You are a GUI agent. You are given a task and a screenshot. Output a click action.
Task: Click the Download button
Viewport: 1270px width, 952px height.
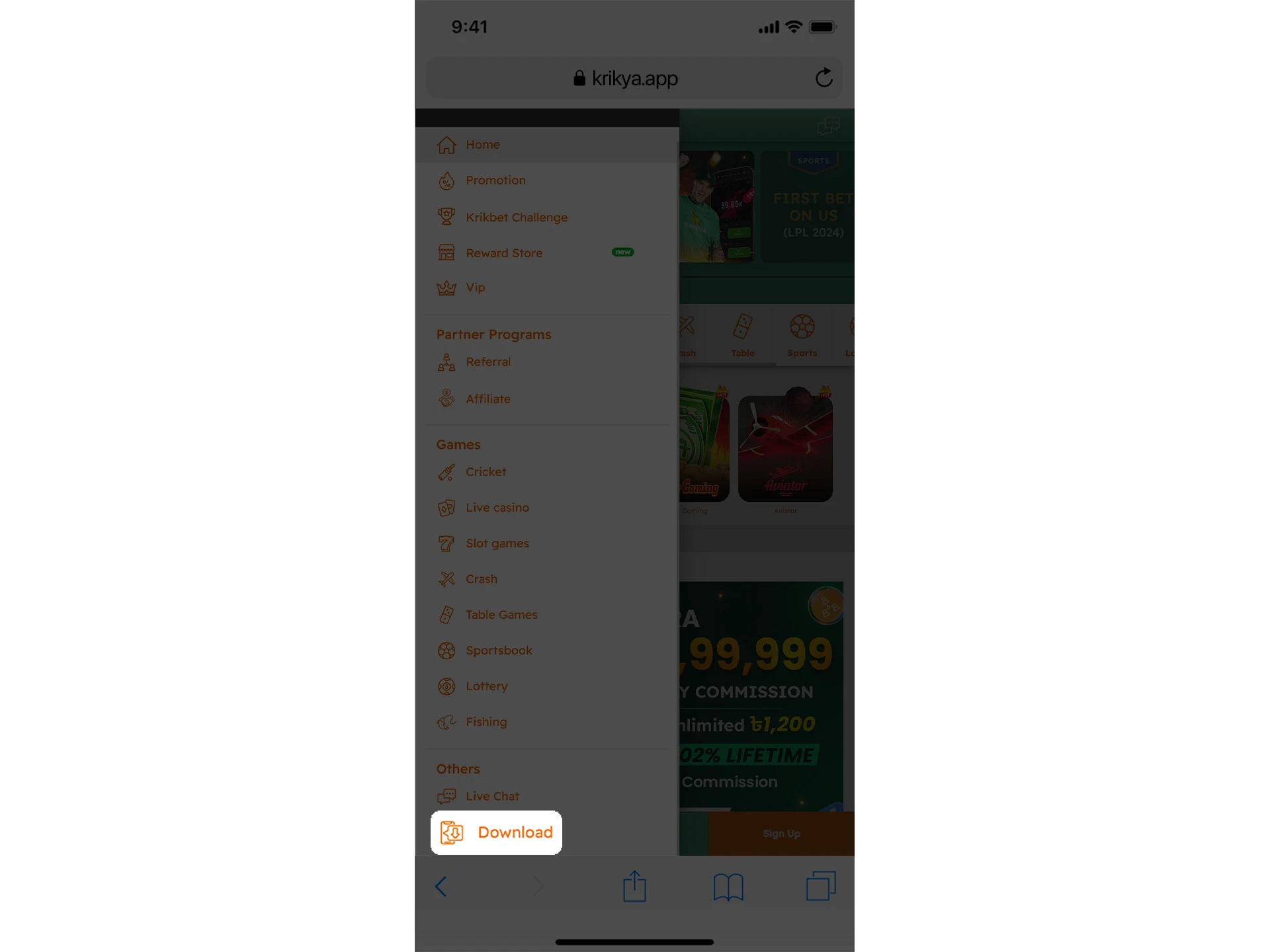pos(496,832)
